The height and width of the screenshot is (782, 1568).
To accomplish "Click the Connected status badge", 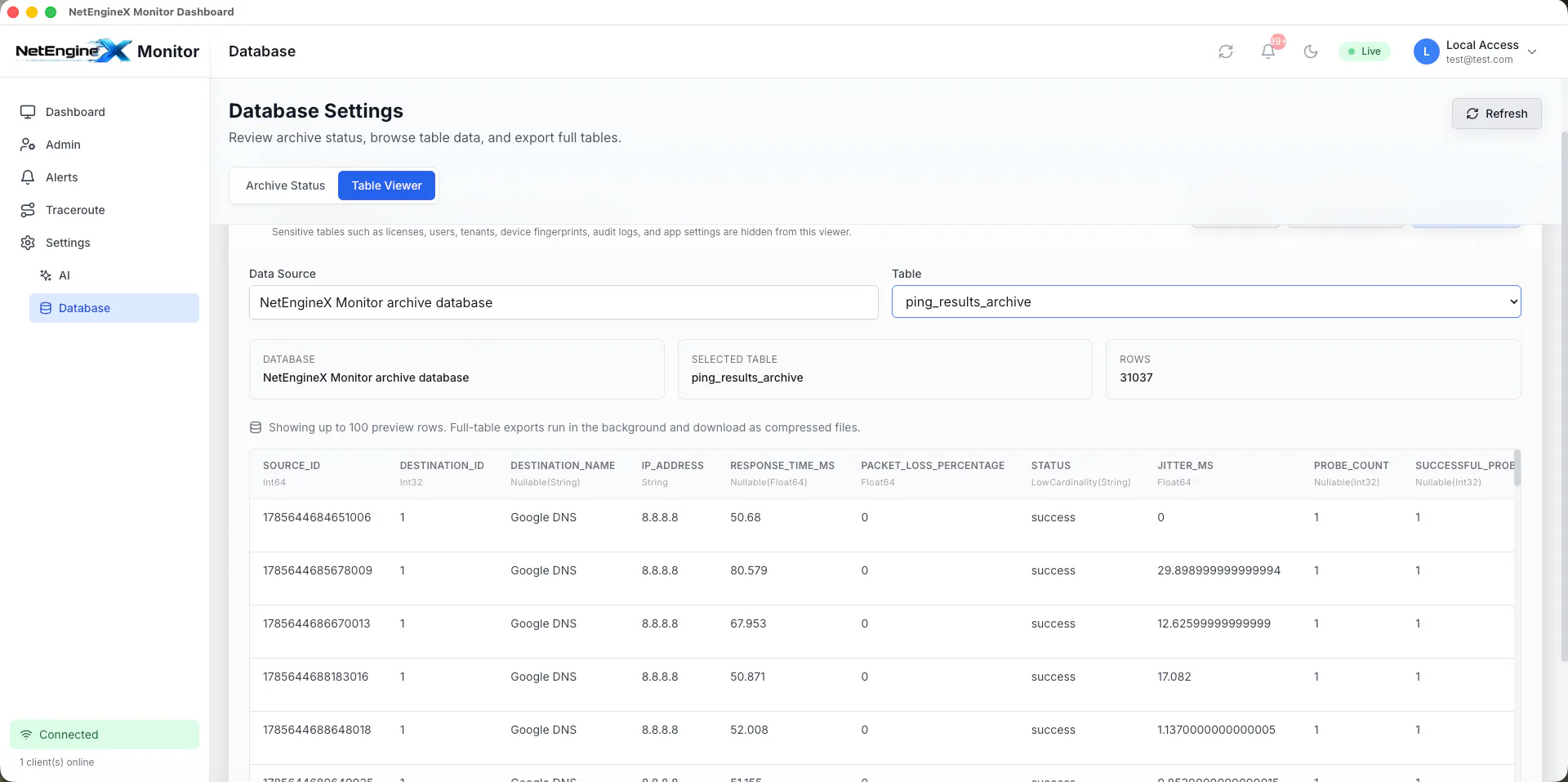I will 105,735.
